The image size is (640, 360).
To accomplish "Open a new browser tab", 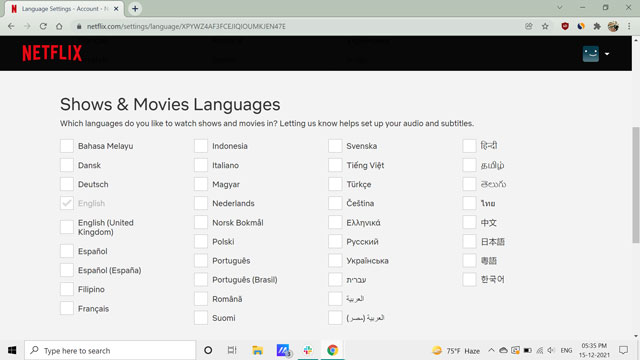I will (x=135, y=9).
